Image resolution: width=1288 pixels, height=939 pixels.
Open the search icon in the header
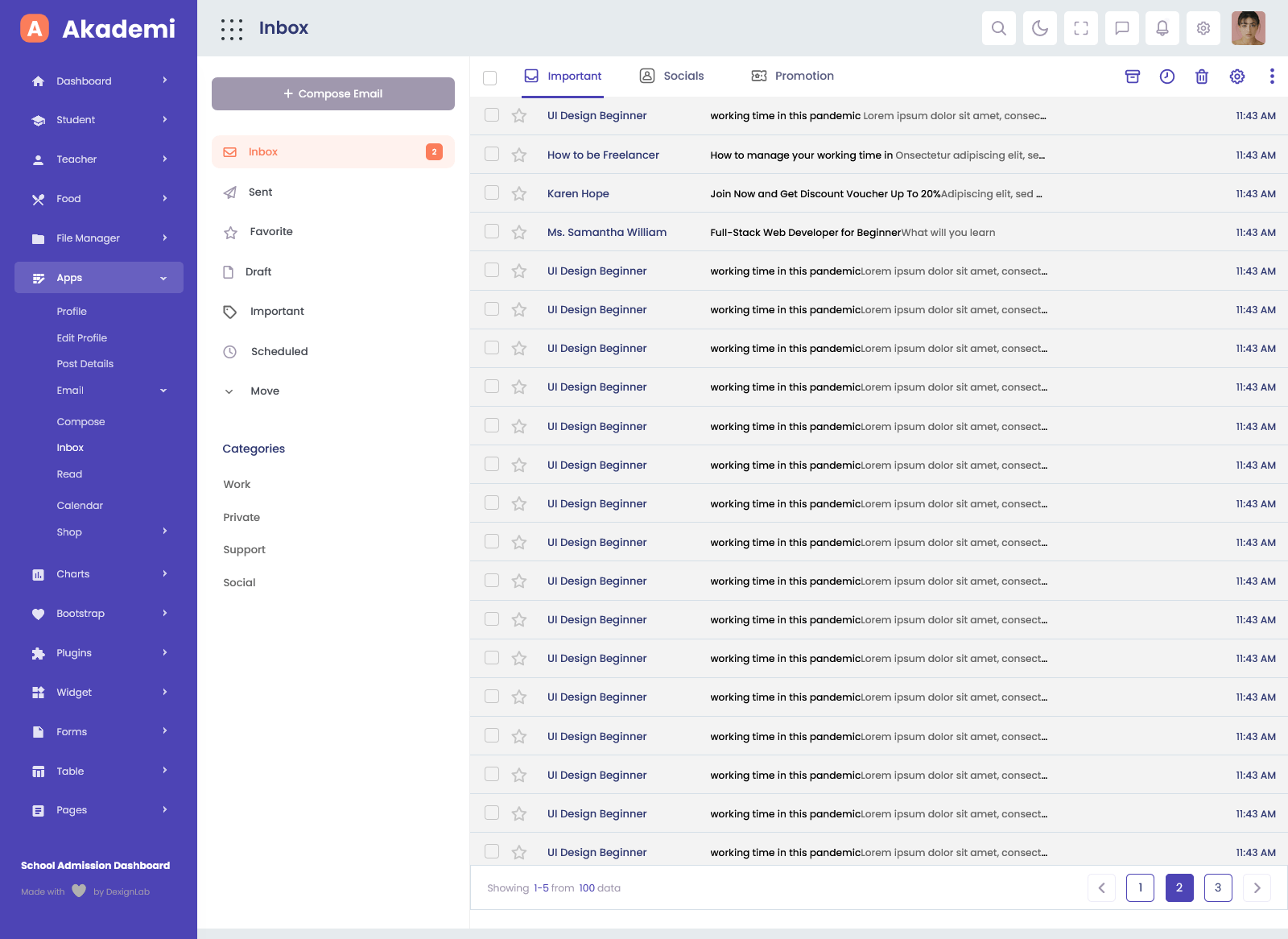pos(998,28)
